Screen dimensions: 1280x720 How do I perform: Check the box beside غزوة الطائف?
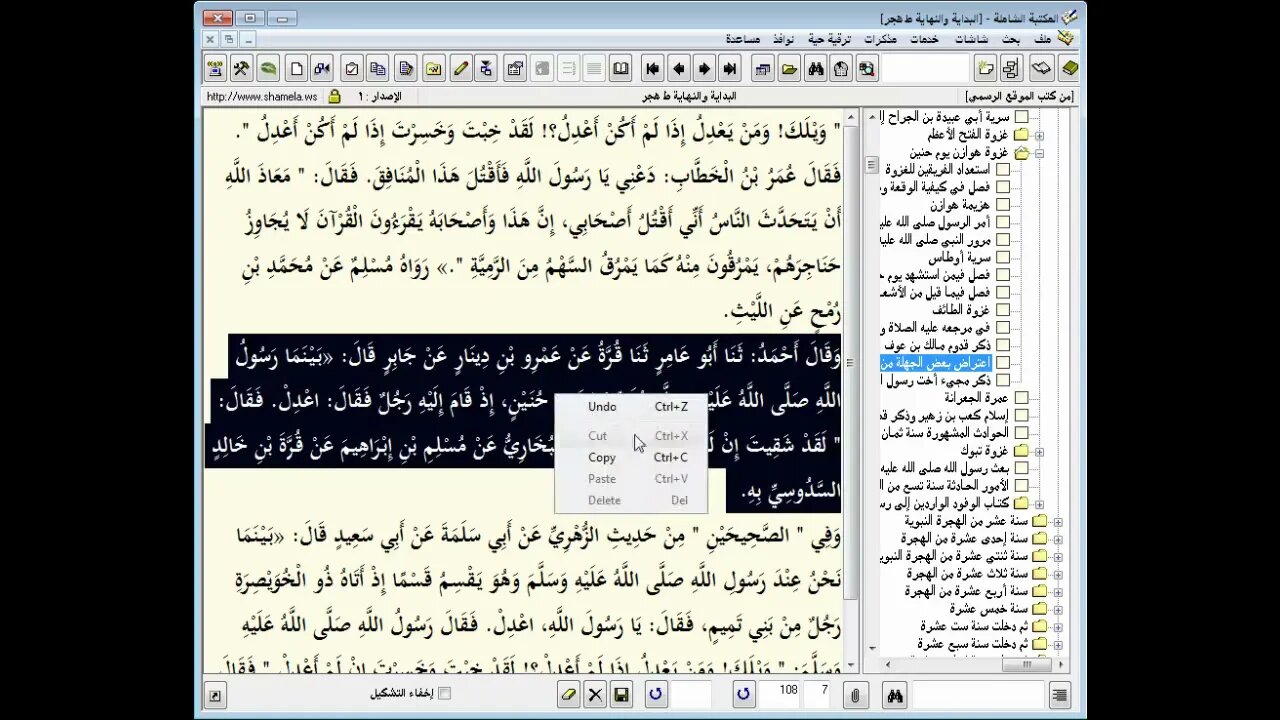point(1002,310)
